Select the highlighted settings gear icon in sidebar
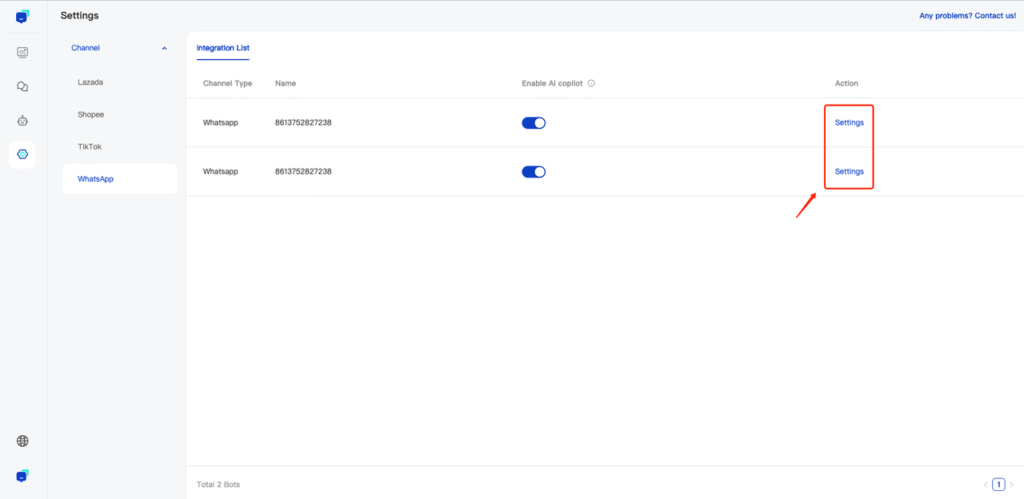Image resolution: width=1024 pixels, height=499 pixels. tap(22, 154)
